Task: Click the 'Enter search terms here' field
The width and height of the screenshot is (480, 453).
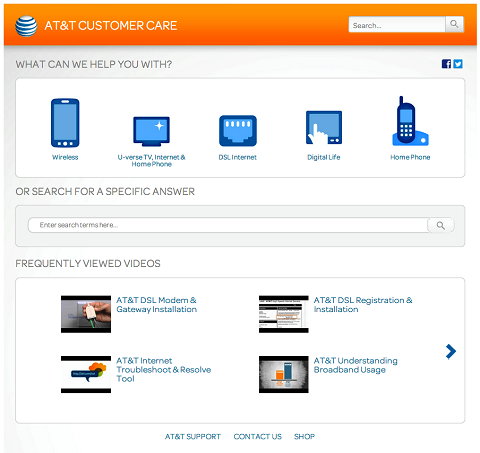Action: pos(228,225)
